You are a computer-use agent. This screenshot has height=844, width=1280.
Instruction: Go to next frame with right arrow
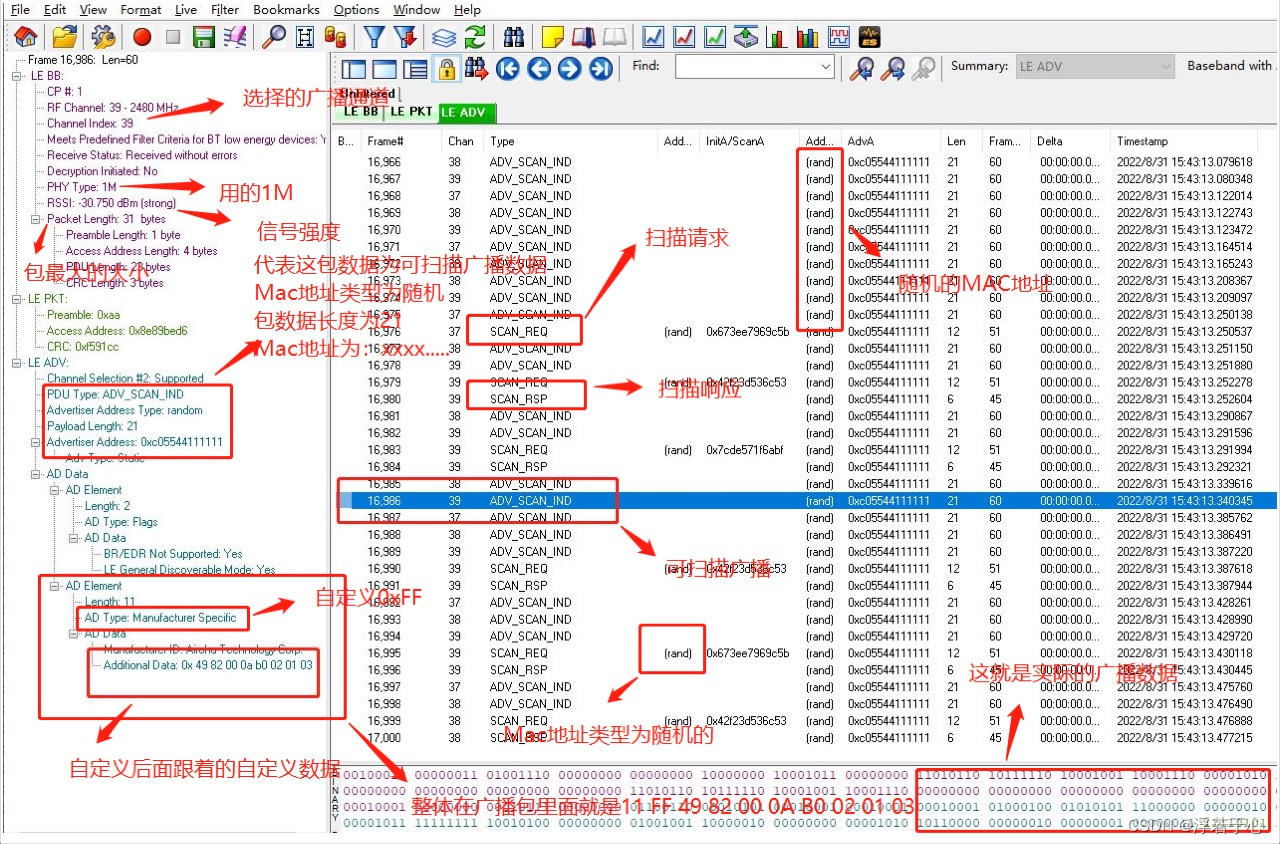pos(570,68)
